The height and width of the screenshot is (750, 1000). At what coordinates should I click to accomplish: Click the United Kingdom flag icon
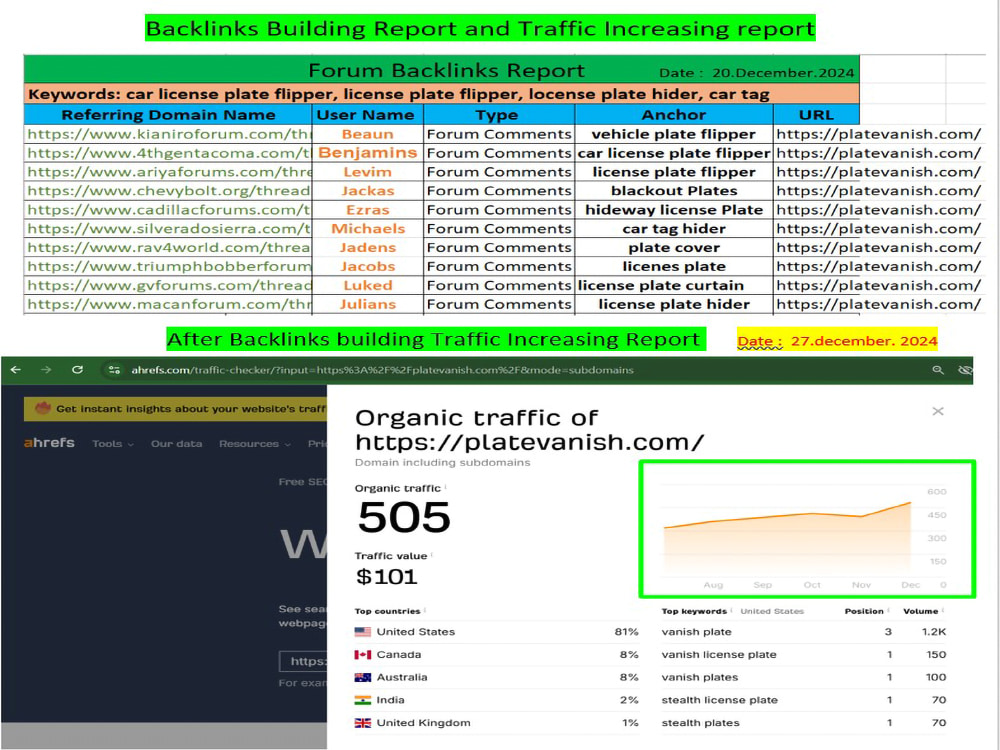(x=363, y=723)
